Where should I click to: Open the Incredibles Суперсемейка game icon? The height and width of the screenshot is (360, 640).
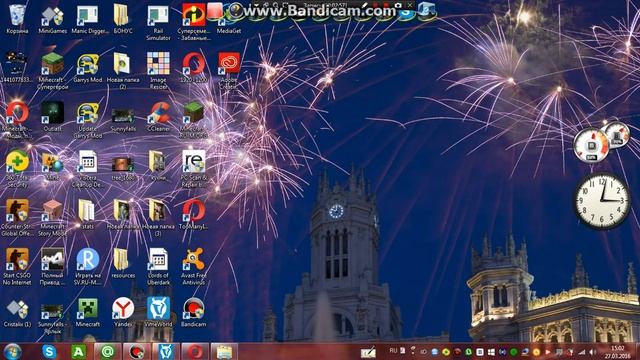click(x=193, y=22)
